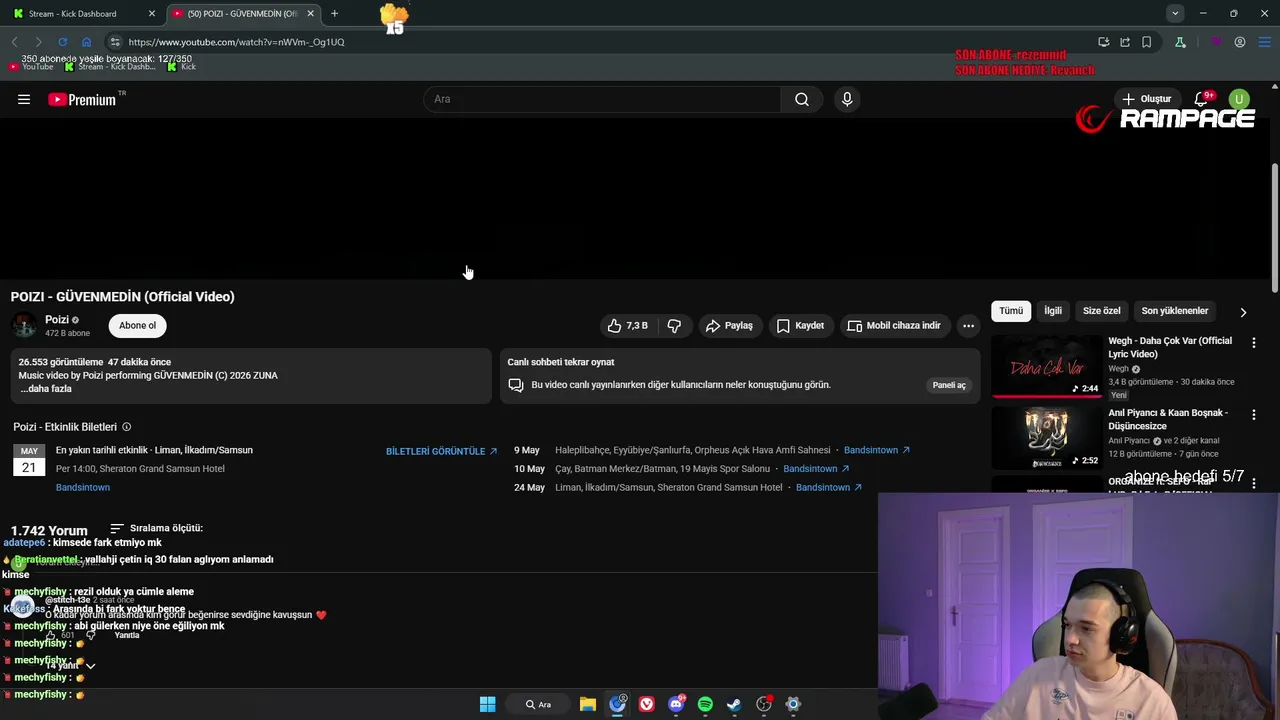Open browser home page button
Viewport: 1280px width, 720px height.
coord(86,42)
